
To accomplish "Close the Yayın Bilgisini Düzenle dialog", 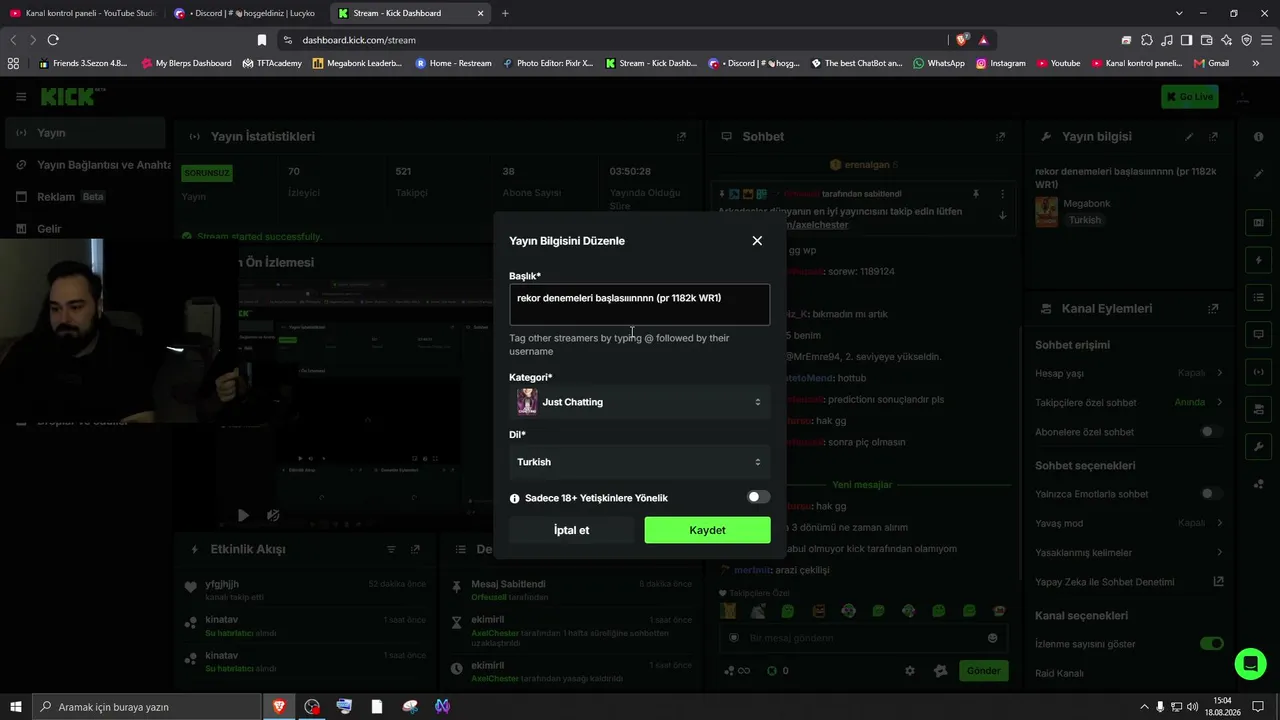I will point(757,241).
